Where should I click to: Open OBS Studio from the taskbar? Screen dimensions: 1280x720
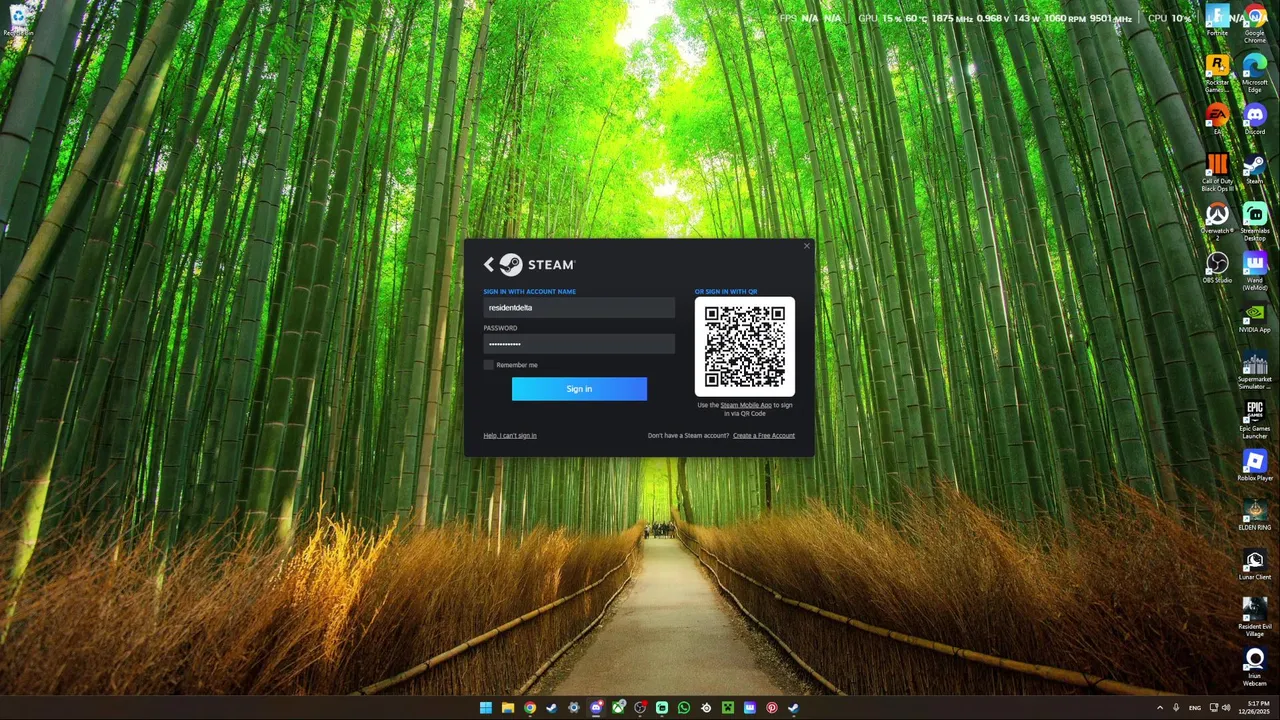click(640, 708)
